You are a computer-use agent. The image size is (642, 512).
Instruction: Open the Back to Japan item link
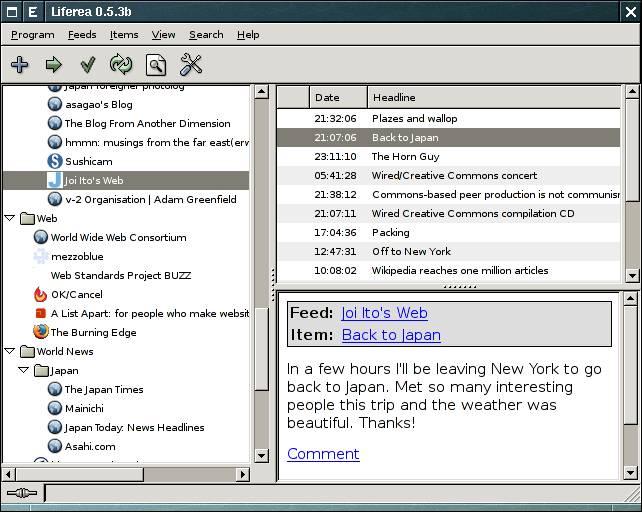(391, 335)
